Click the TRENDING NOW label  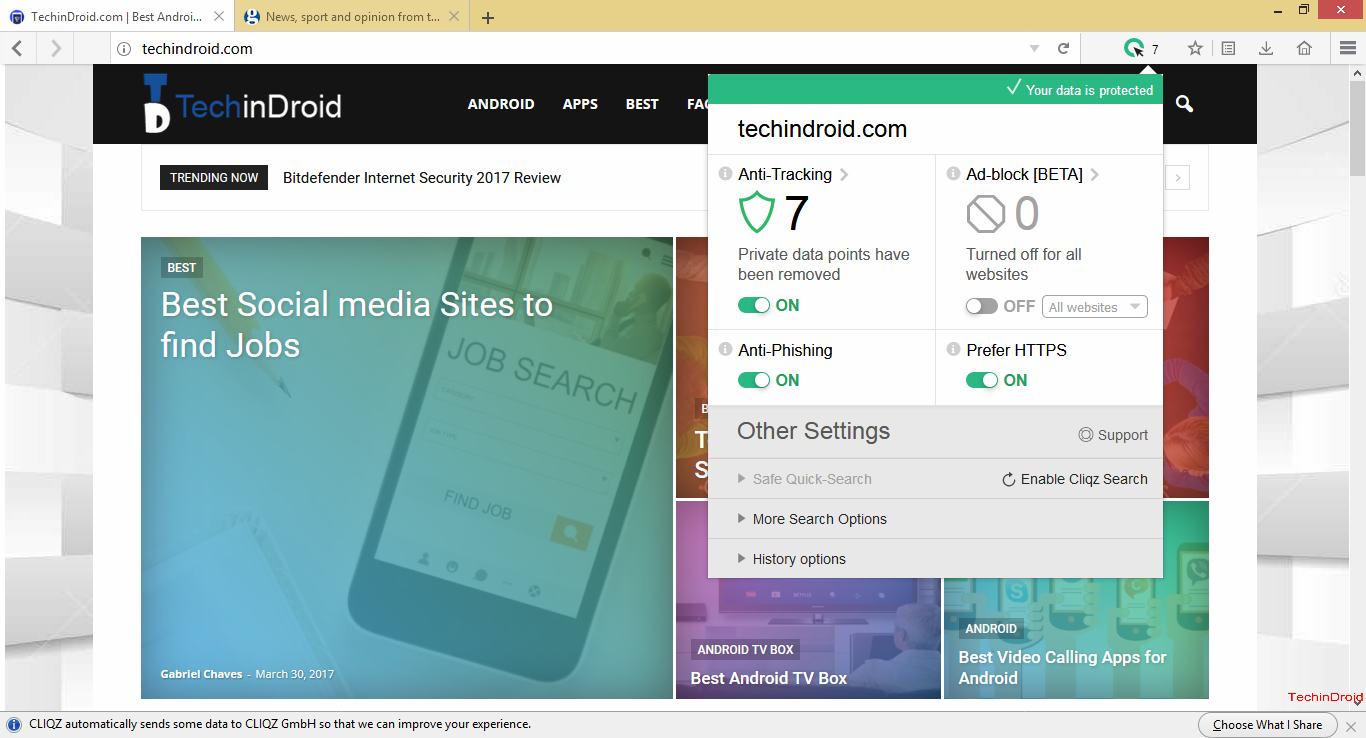click(214, 178)
